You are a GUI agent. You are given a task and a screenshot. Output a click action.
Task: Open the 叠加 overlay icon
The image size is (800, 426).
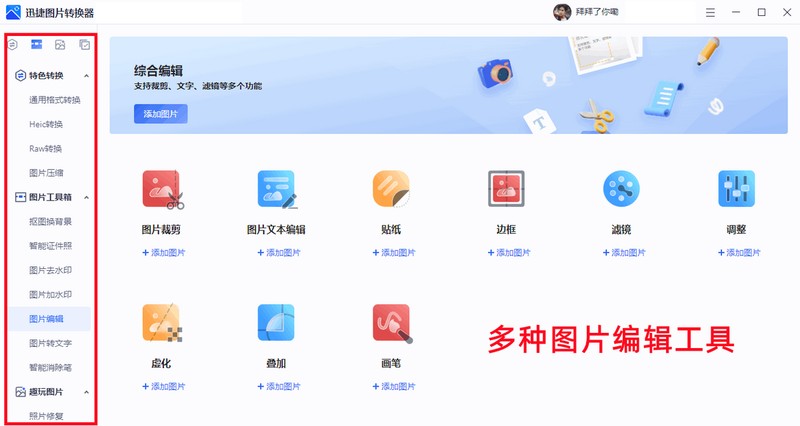tap(276, 323)
